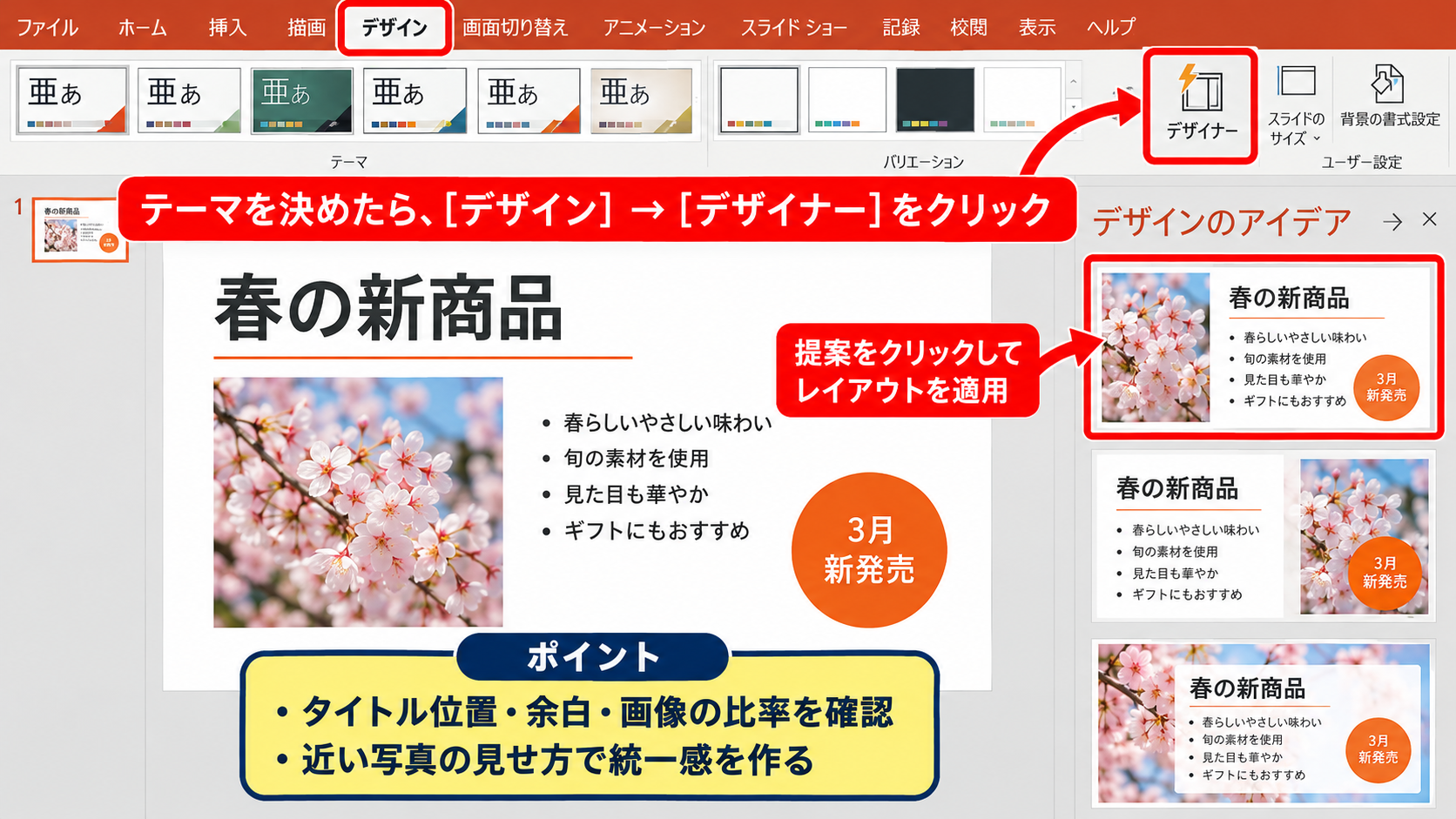
Task: Click the slide title 春の新商品
Action: (388, 308)
